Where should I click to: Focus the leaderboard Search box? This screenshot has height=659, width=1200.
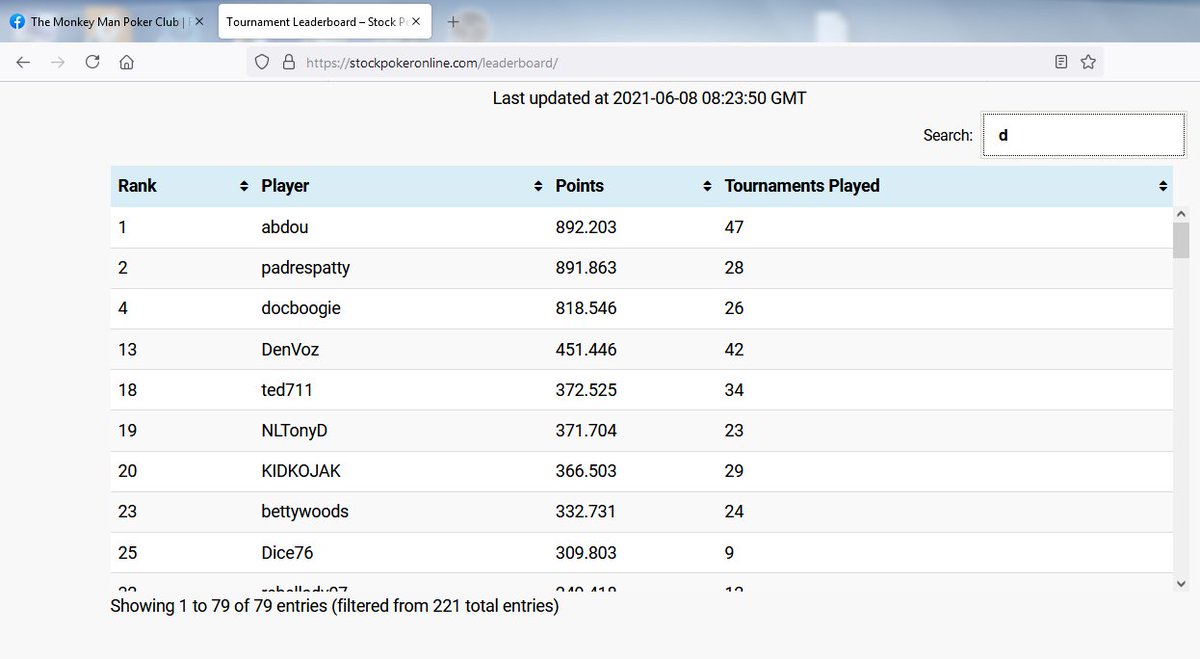tap(1084, 134)
